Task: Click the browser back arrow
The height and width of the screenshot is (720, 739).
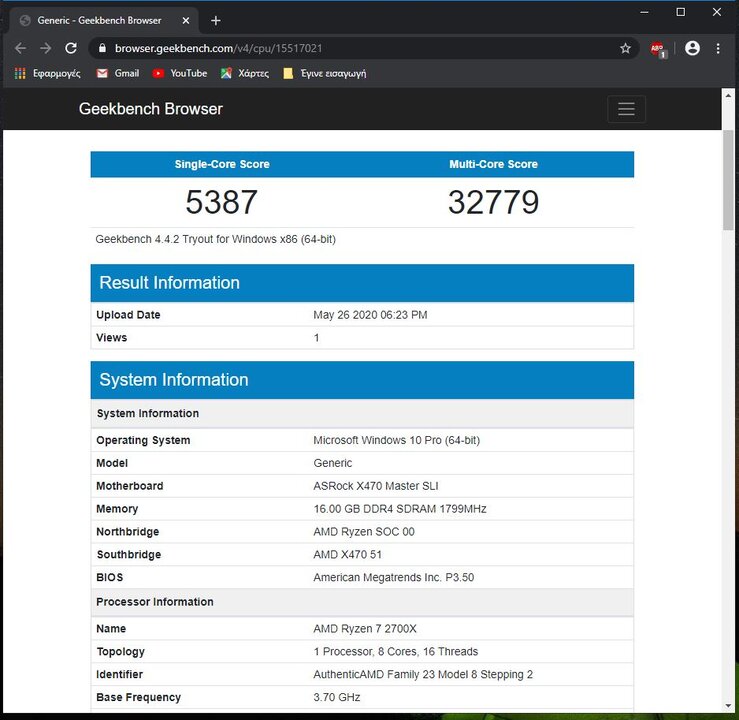Action: coord(20,48)
